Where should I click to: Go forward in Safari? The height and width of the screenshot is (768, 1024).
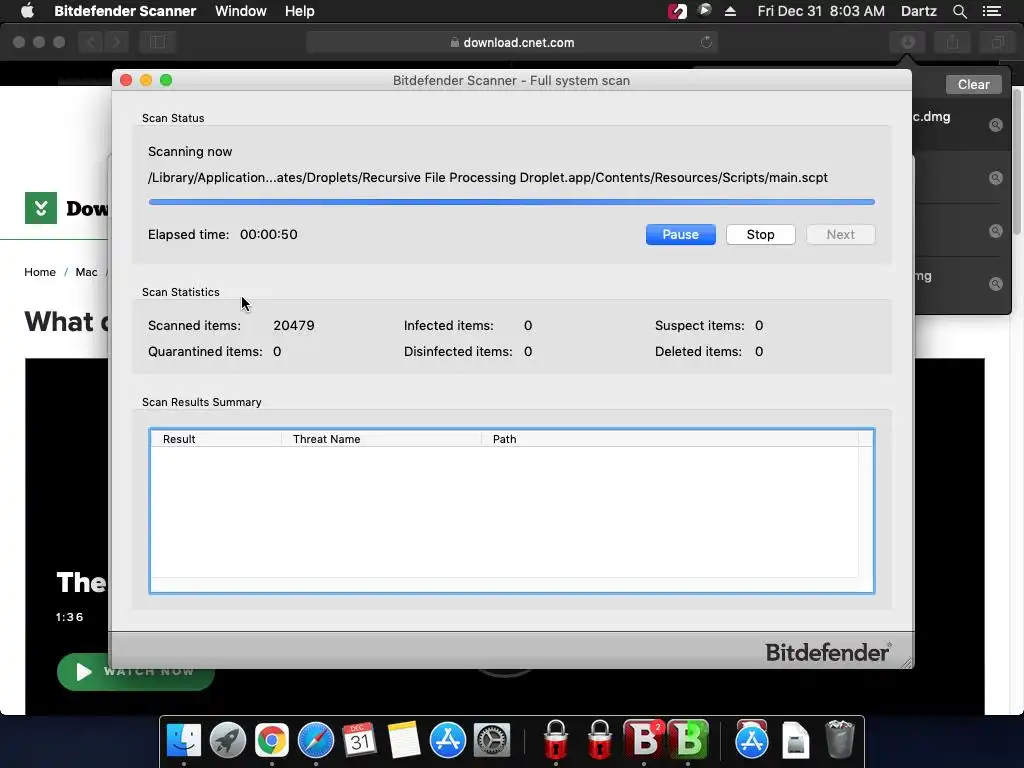pyautogui.click(x=116, y=42)
